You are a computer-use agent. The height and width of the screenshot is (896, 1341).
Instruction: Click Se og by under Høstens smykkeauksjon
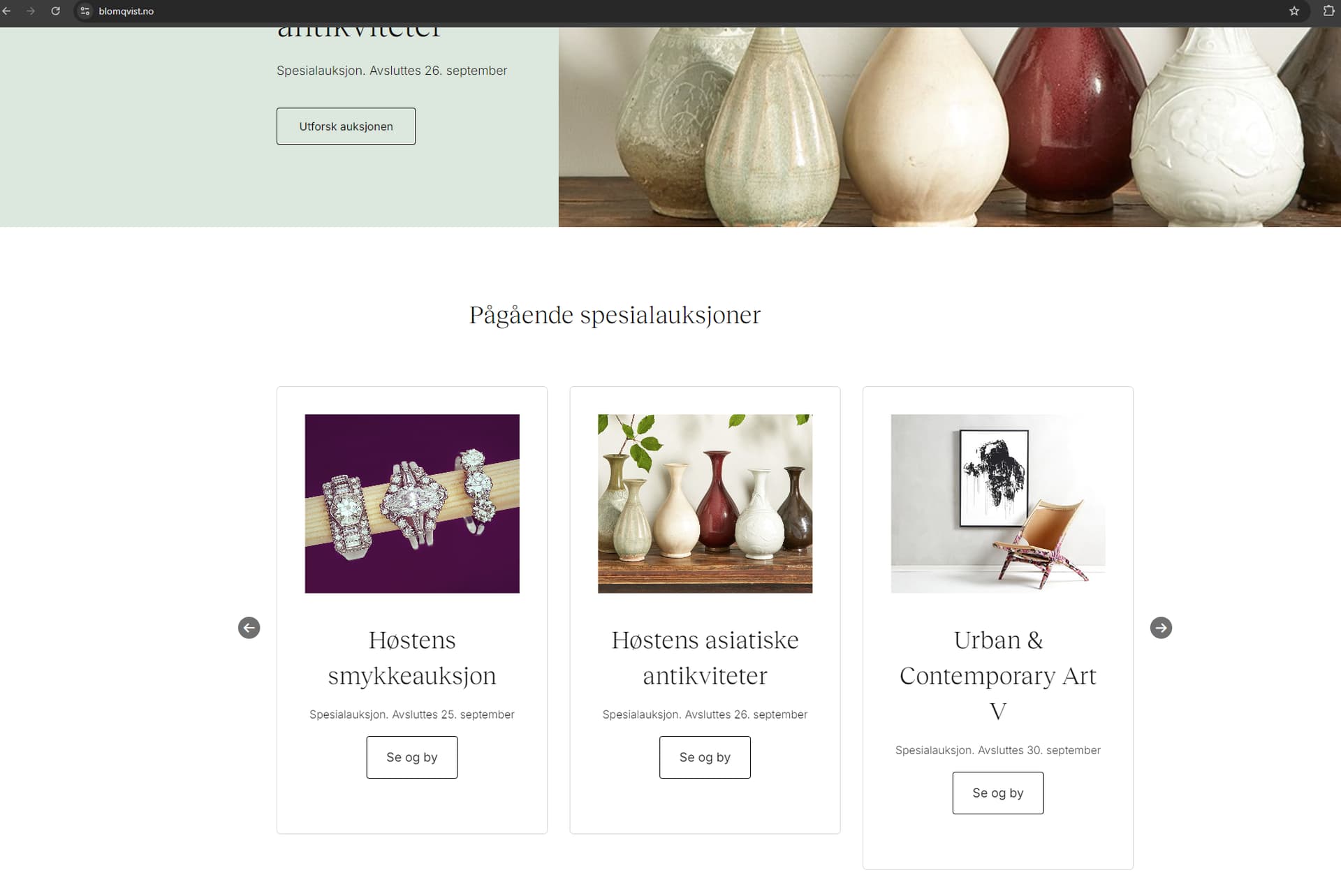tap(412, 757)
